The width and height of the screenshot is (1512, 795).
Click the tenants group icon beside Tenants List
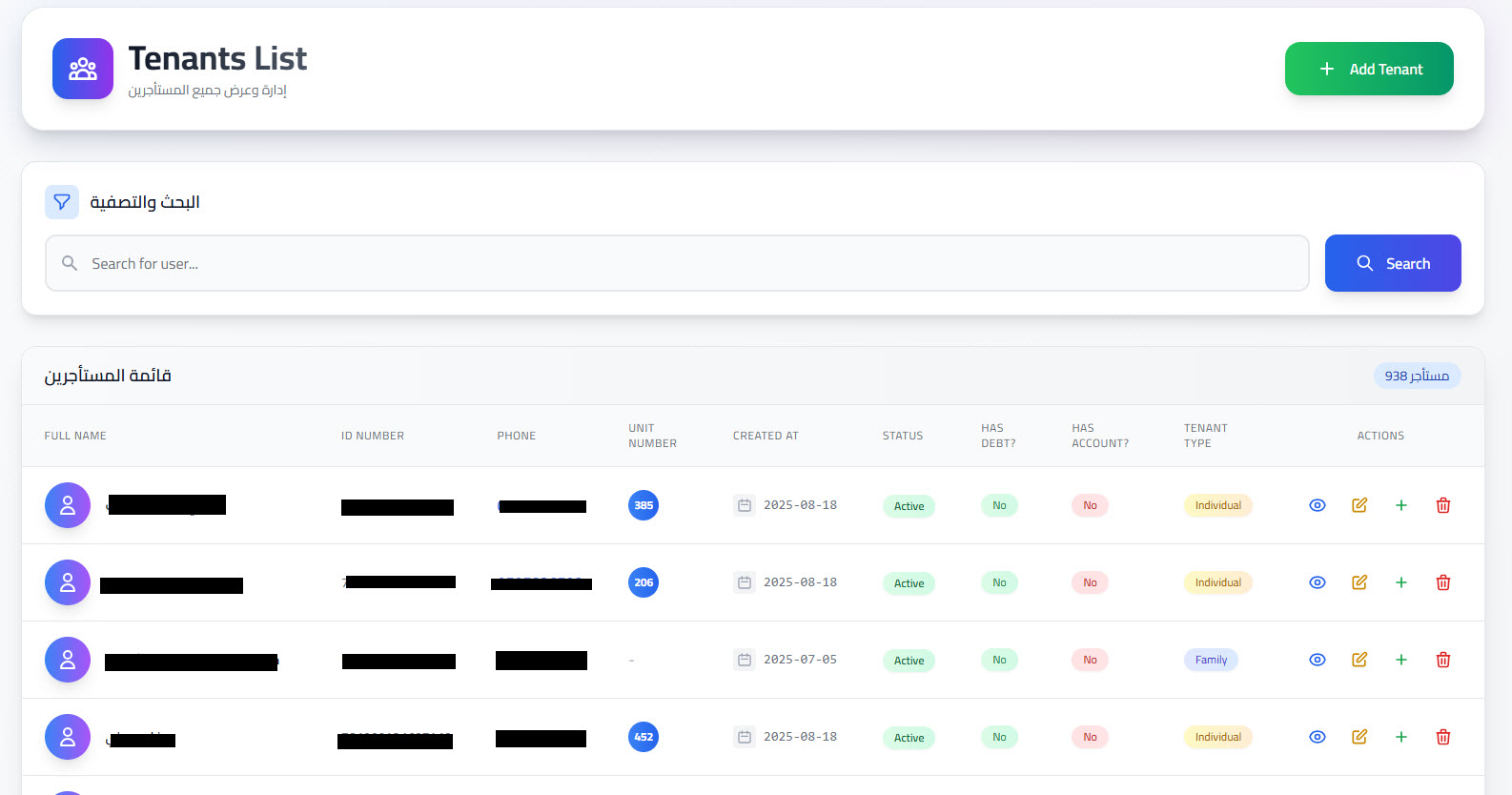pos(83,69)
